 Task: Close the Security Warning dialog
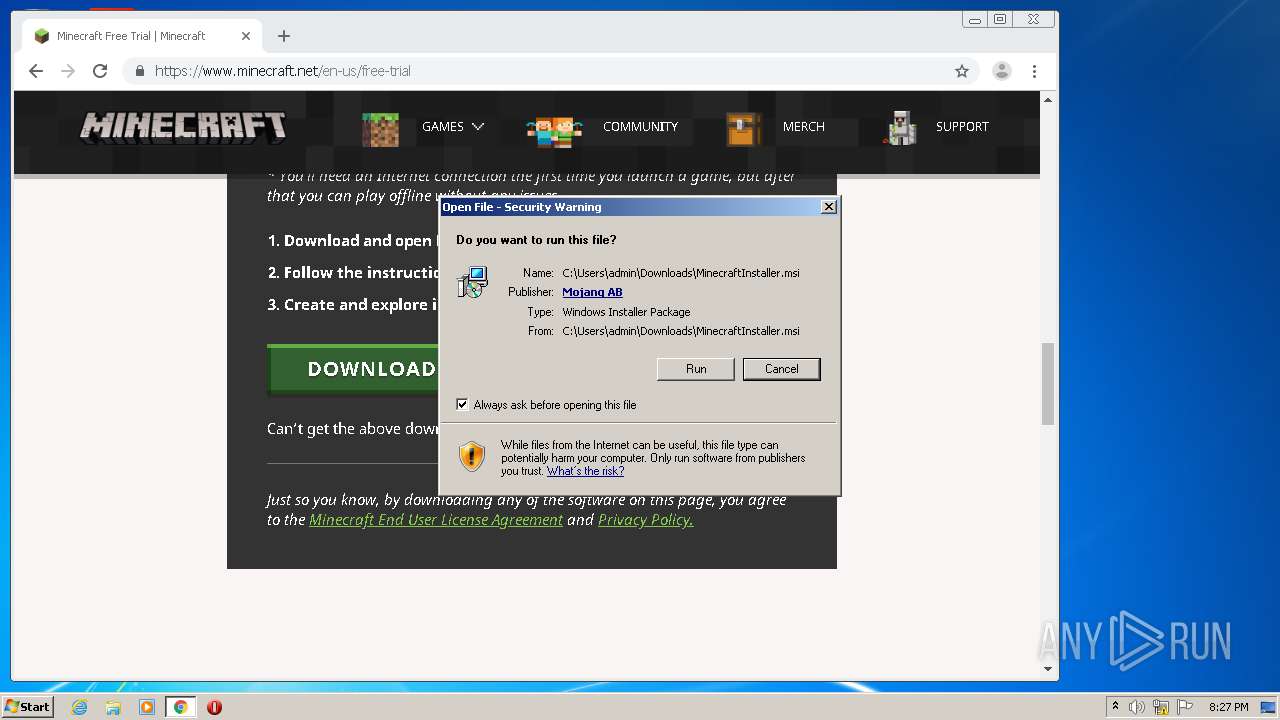[828, 207]
